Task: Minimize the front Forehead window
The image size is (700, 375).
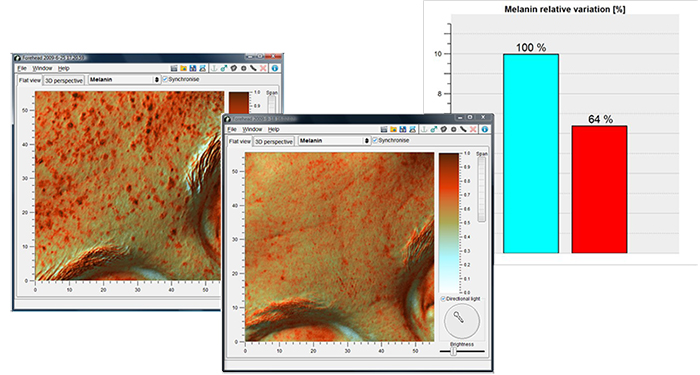Action: coord(460,117)
